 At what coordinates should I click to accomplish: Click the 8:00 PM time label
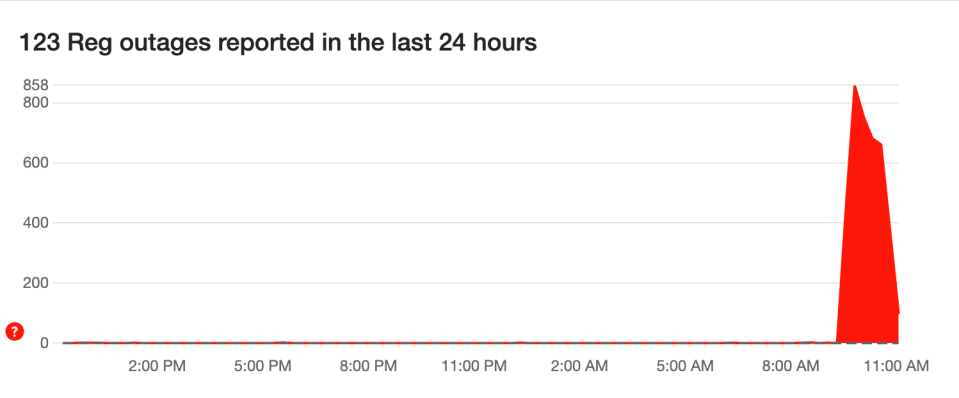(x=369, y=366)
